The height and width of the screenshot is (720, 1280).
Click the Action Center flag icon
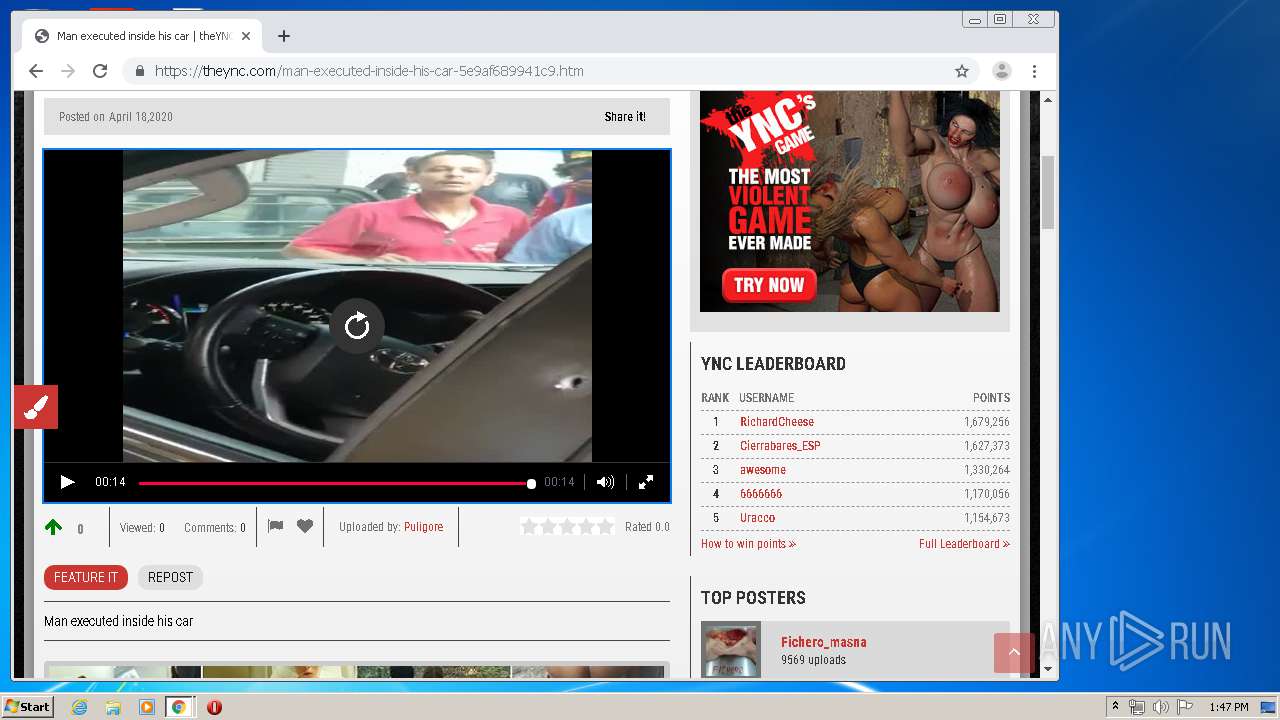coord(1184,707)
